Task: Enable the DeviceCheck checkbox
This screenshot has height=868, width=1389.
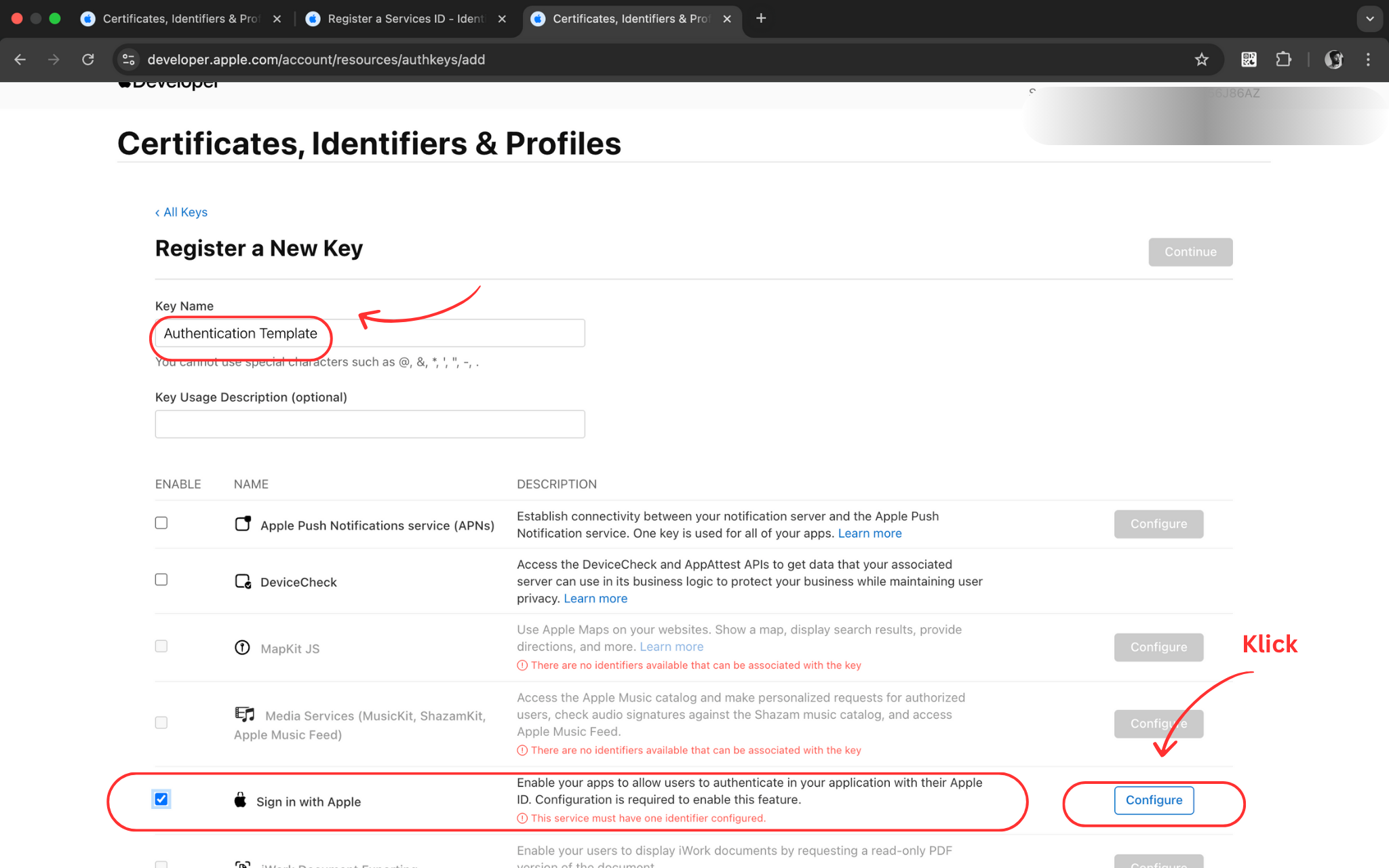Action: 161,580
